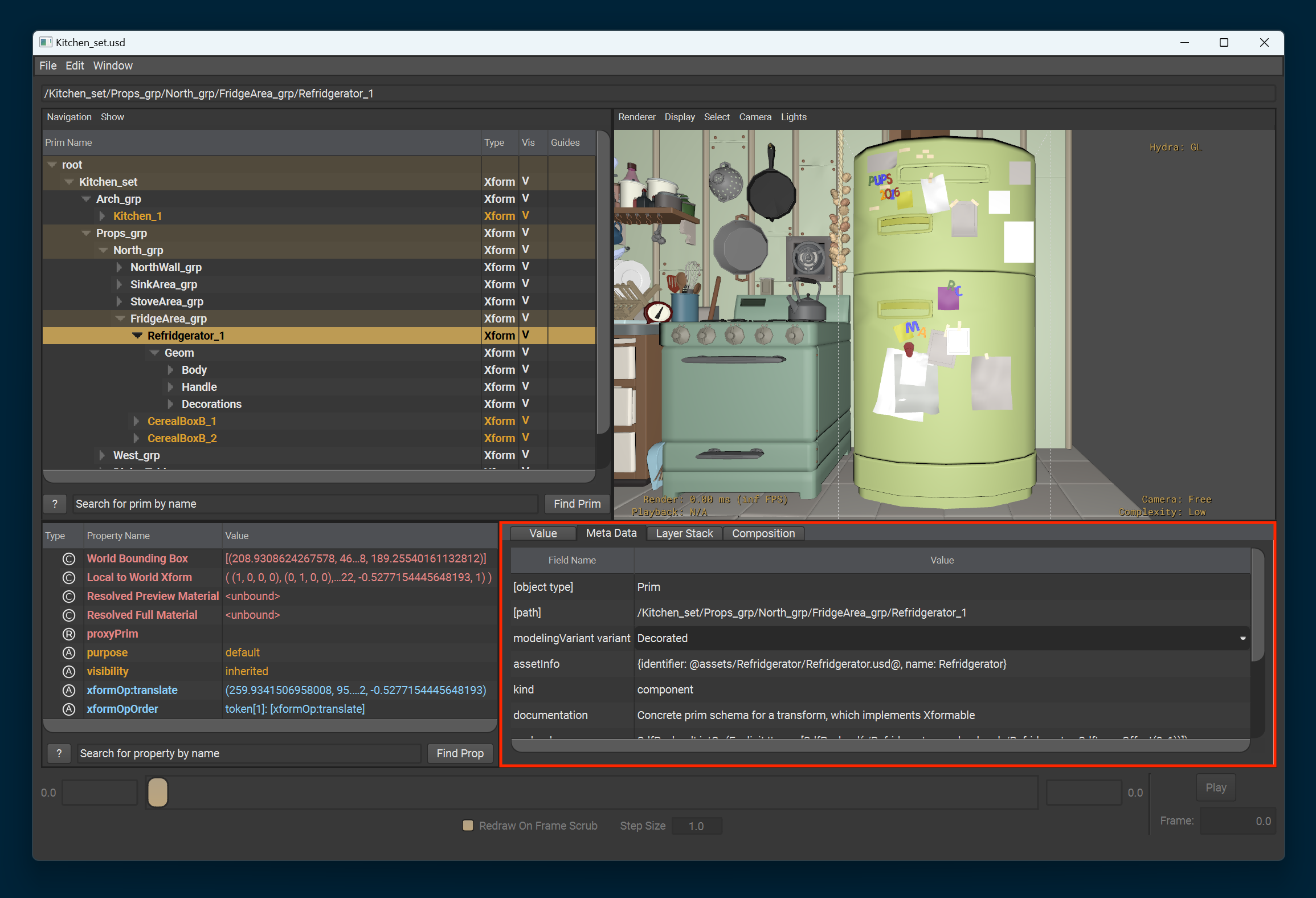
Task: Toggle visibility V for Geom row
Action: [525, 352]
